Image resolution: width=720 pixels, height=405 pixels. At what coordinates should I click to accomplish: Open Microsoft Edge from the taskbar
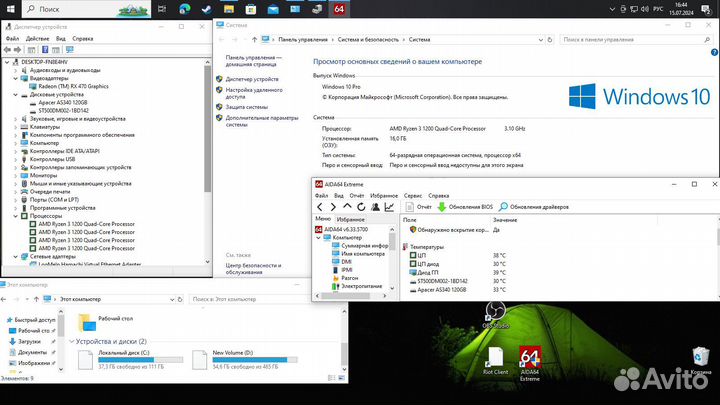tap(185, 9)
